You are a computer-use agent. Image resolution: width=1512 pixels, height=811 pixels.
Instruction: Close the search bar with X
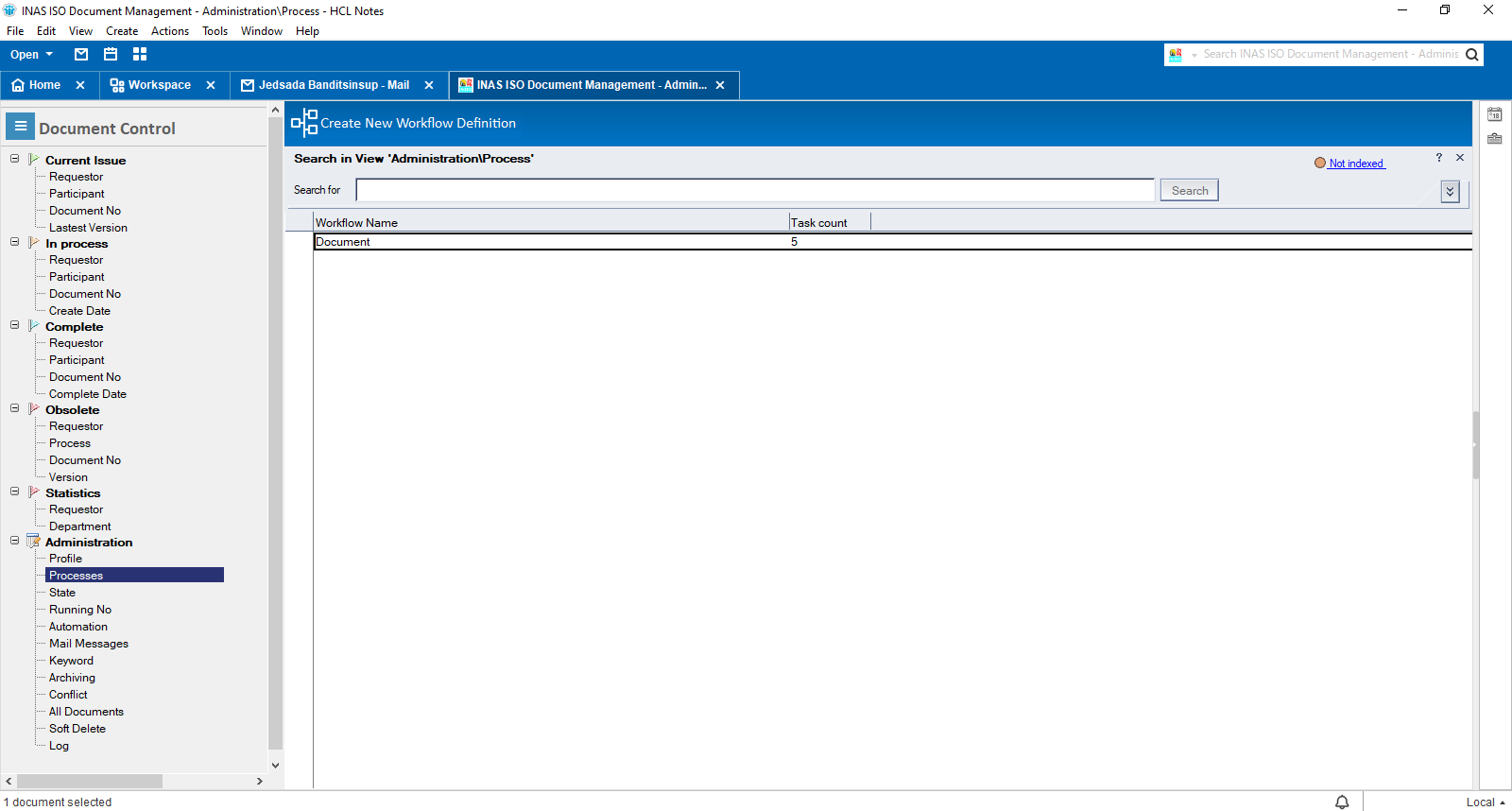[x=1460, y=158]
